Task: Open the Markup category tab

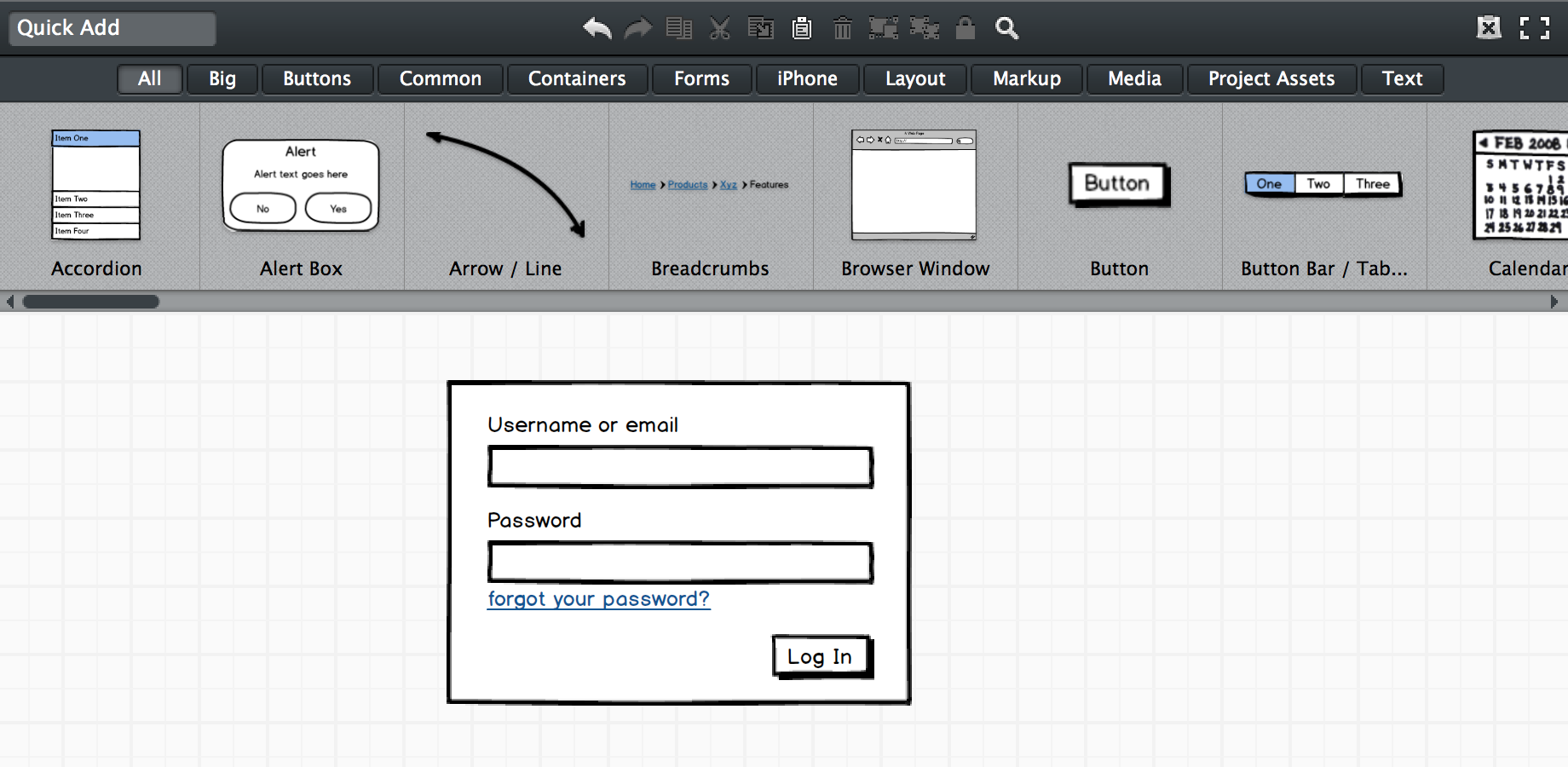Action: point(1026,78)
